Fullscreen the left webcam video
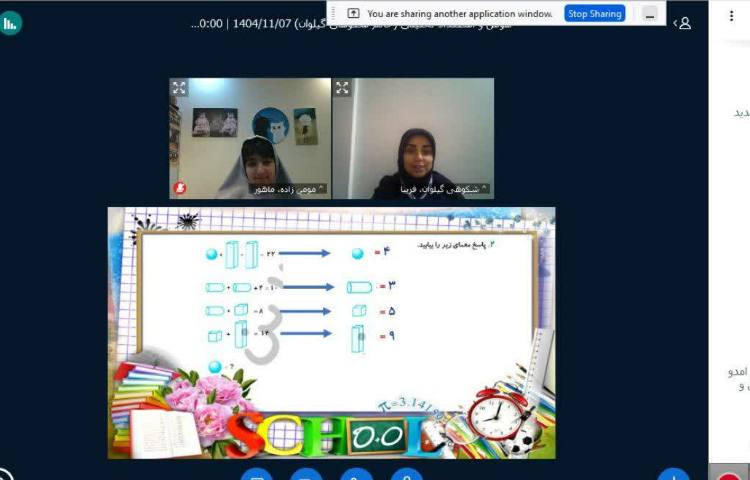Image resolution: width=750 pixels, height=480 pixels. coord(179,88)
